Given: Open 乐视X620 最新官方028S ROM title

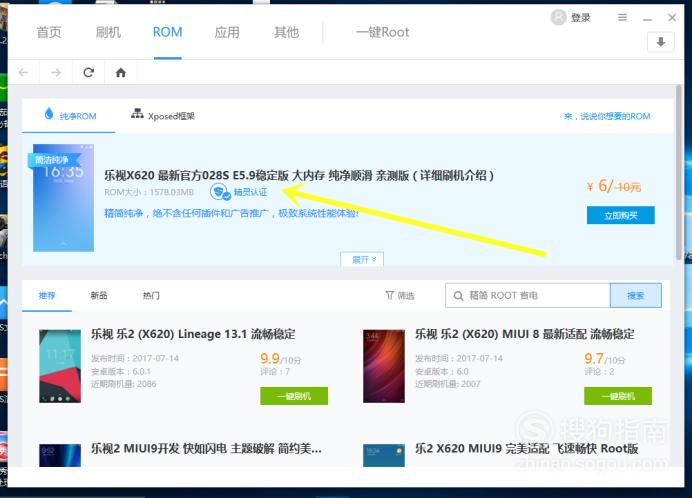Looking at the screenshot, I should (x=299, y=175).
